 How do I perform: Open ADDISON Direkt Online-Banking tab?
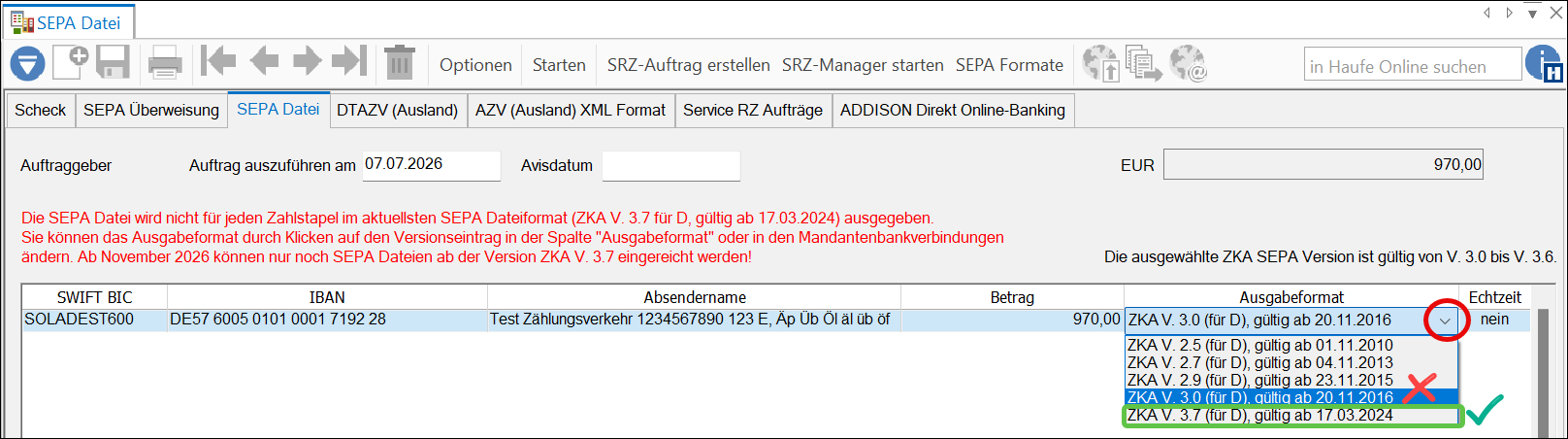[953, 110]
